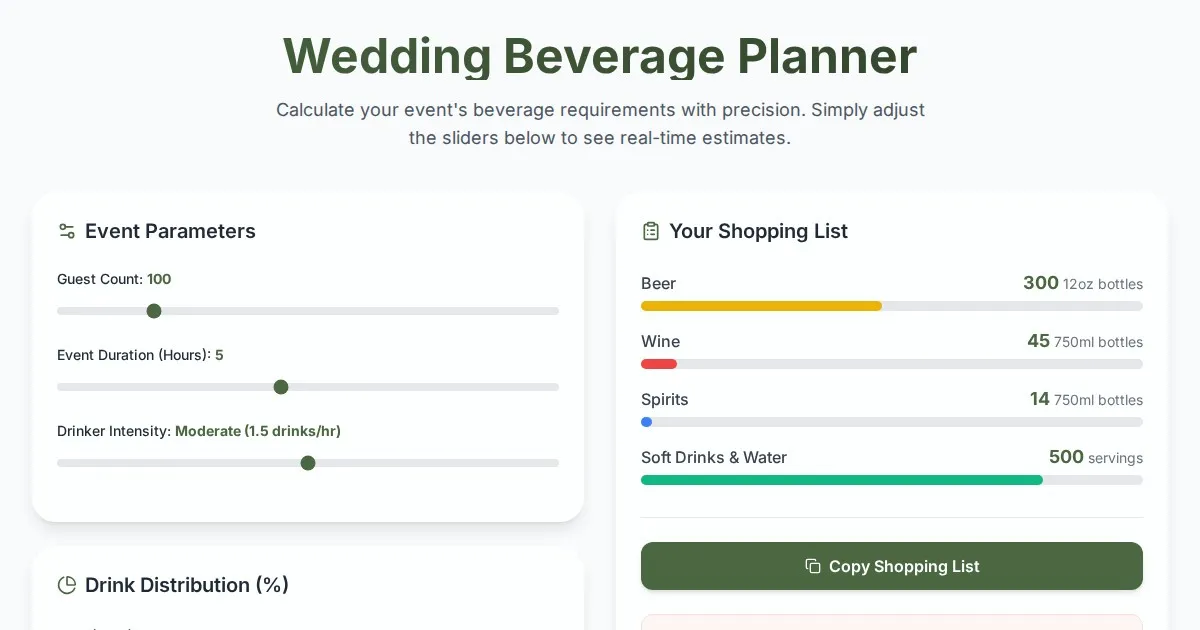Viewport: 1200px width, 630px height.
Task: Click the Guest Count slider handle
Action: coord(154,311)
